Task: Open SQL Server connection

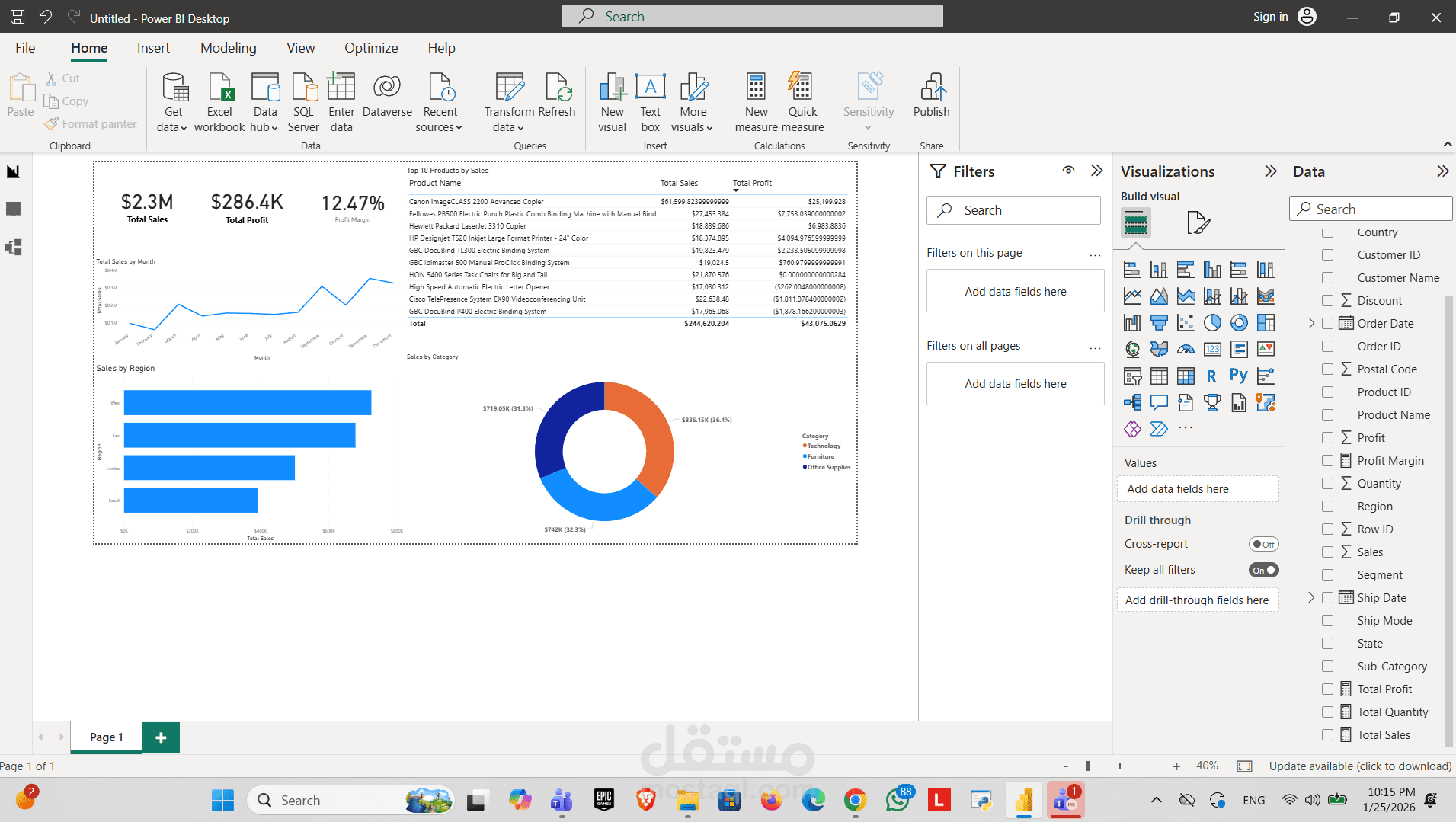Action: point(303,103)
